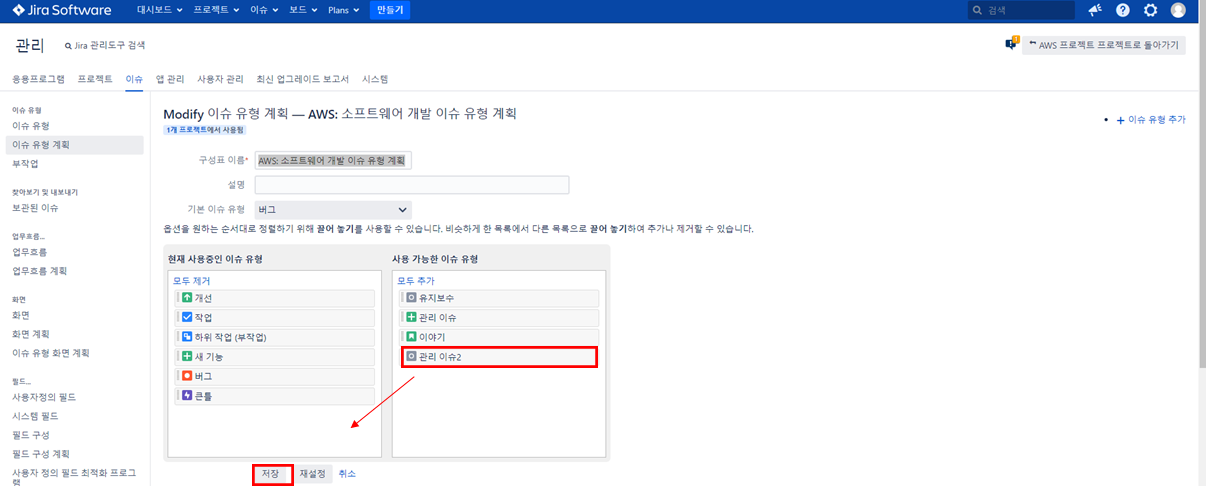Click the 버그 issue type icon
This screenshot has height=486, width=1206.
(x=187, y=376)
